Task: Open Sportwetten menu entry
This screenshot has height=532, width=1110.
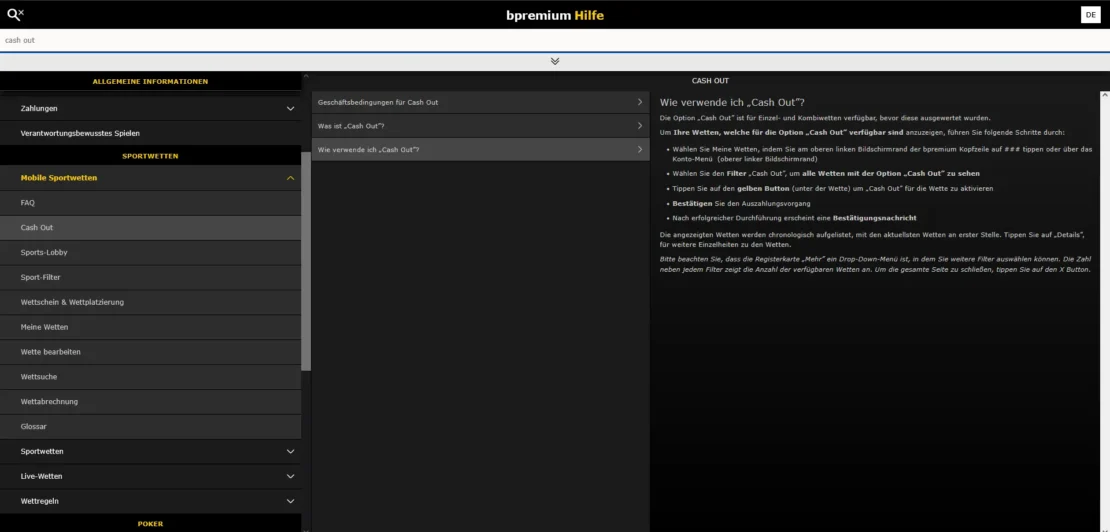Action: tap(150, 451)
